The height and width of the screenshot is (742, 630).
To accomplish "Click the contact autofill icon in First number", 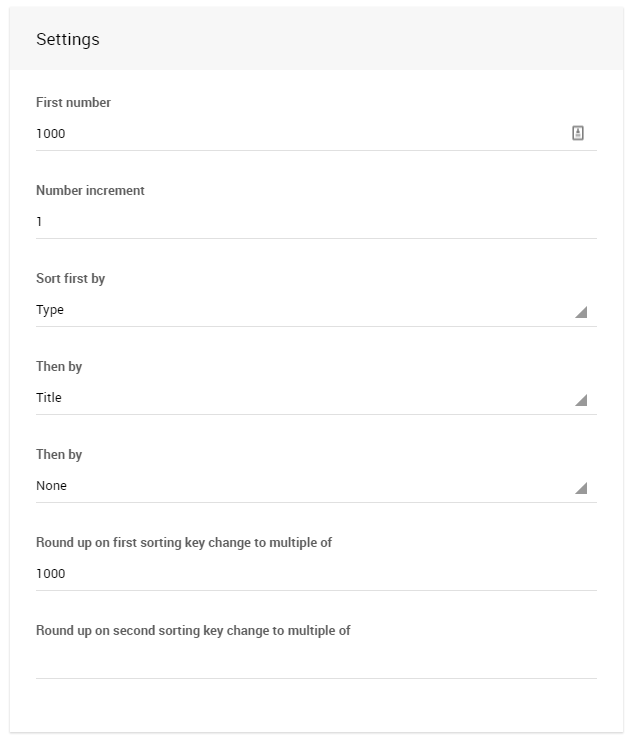I will click(578, 133).
